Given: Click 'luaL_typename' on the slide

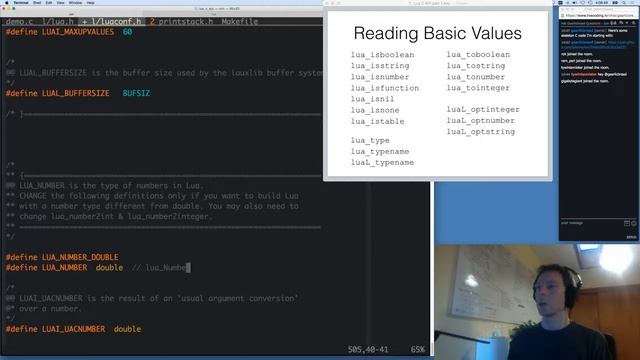Looking at the screenshot, I should point(382,162).
